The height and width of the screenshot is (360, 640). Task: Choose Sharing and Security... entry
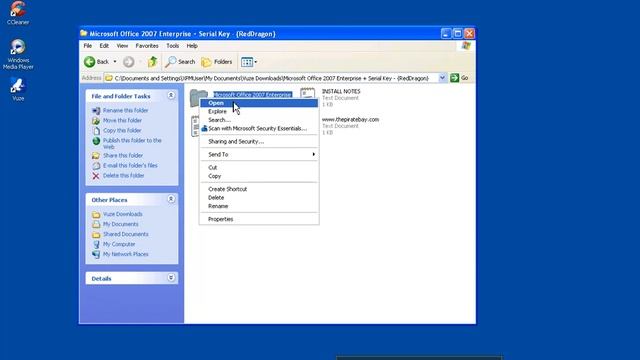[259, 142]
